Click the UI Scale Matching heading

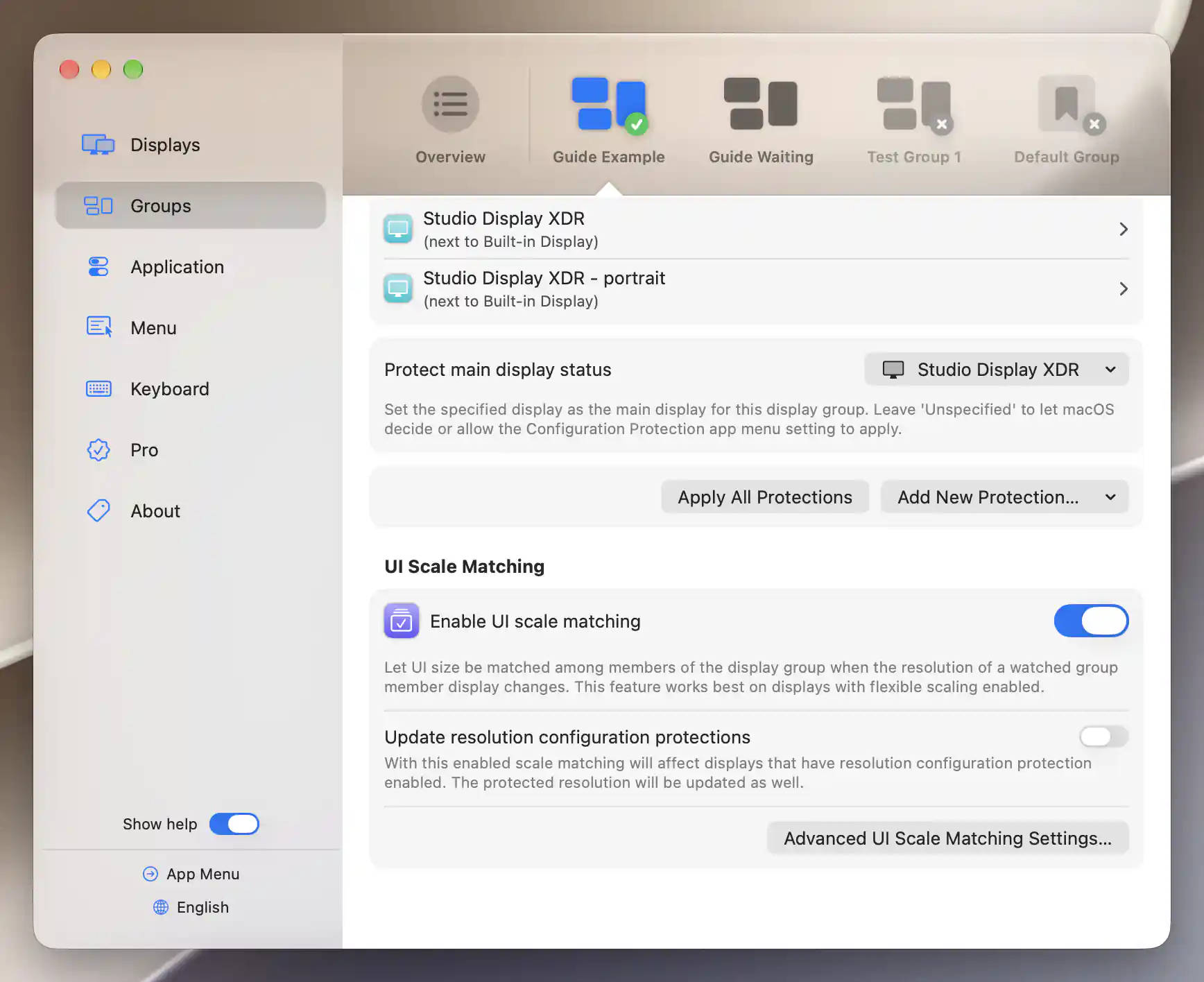(465, 567)
